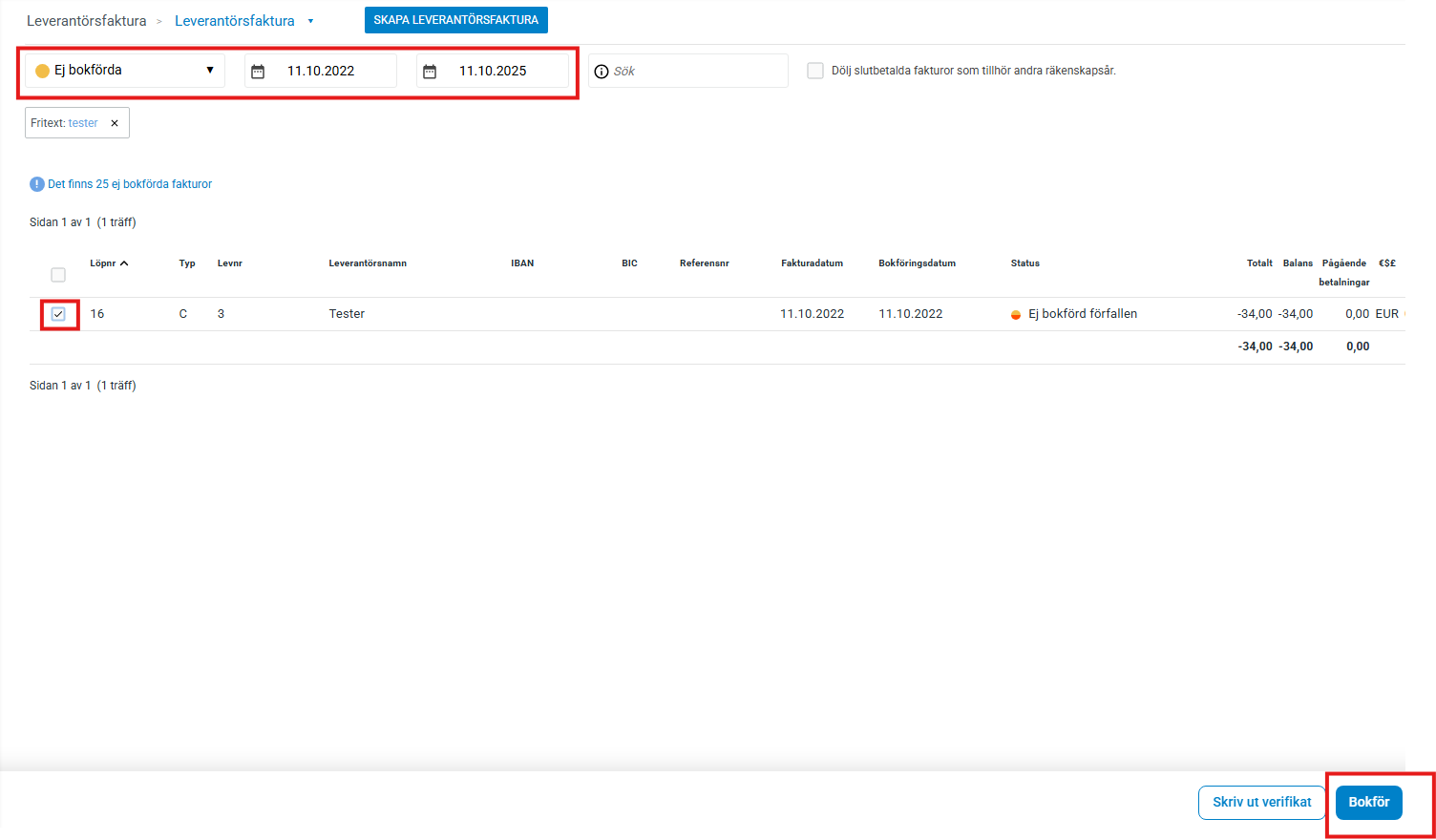Screen dimensions: 1436x840
Task: Open the end date calendar icon
Action: pos(430,72)
